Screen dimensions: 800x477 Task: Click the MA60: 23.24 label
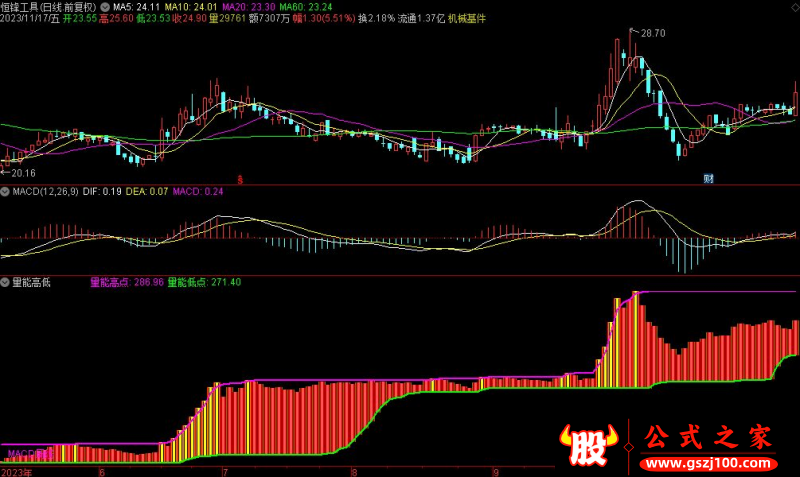tap(306, 7)
